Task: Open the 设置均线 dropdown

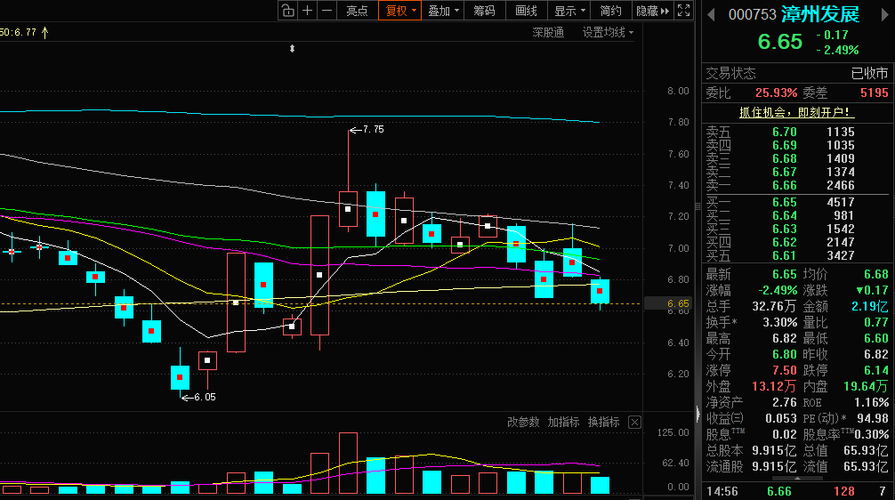Action: point(607,33)
